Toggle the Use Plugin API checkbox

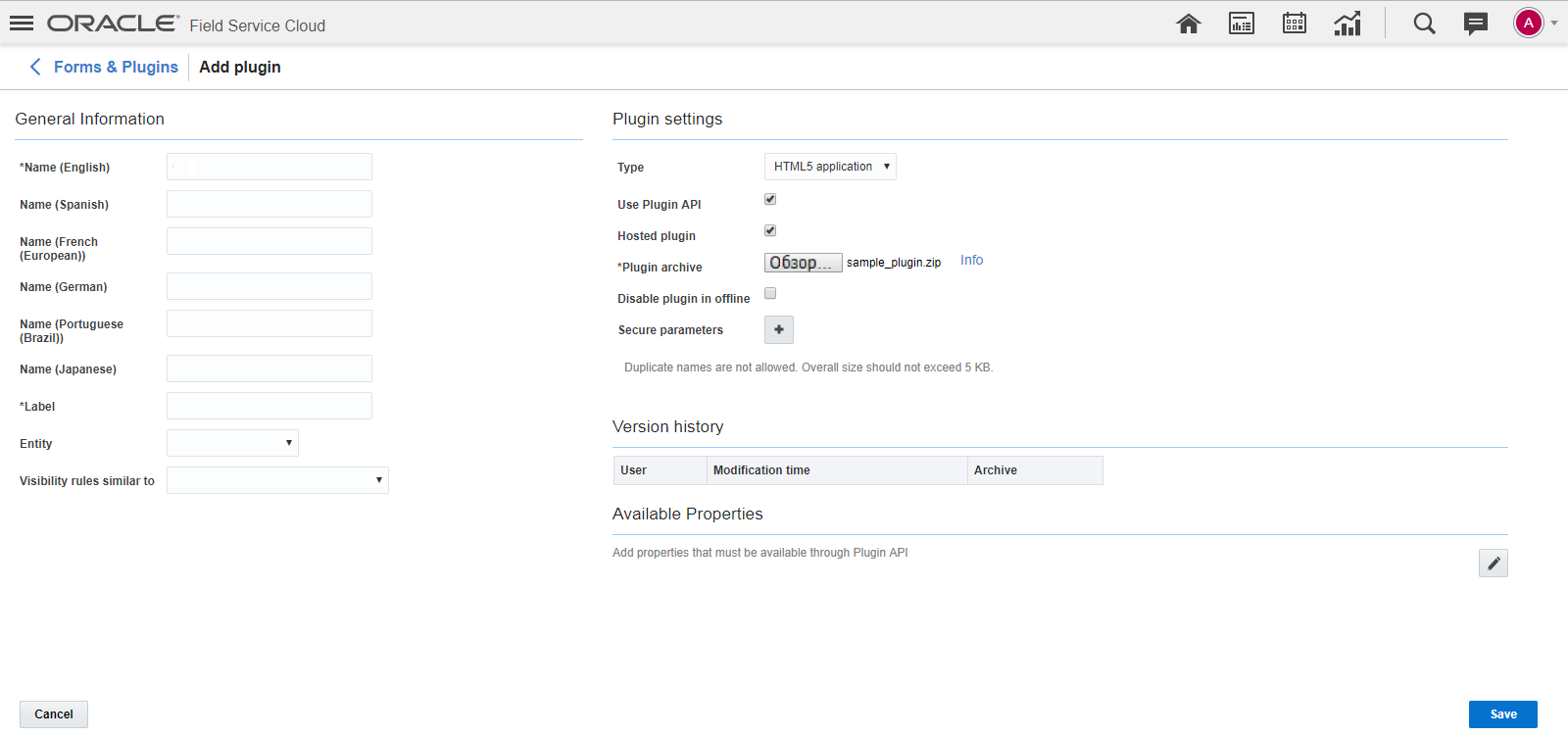coord(770,199)
